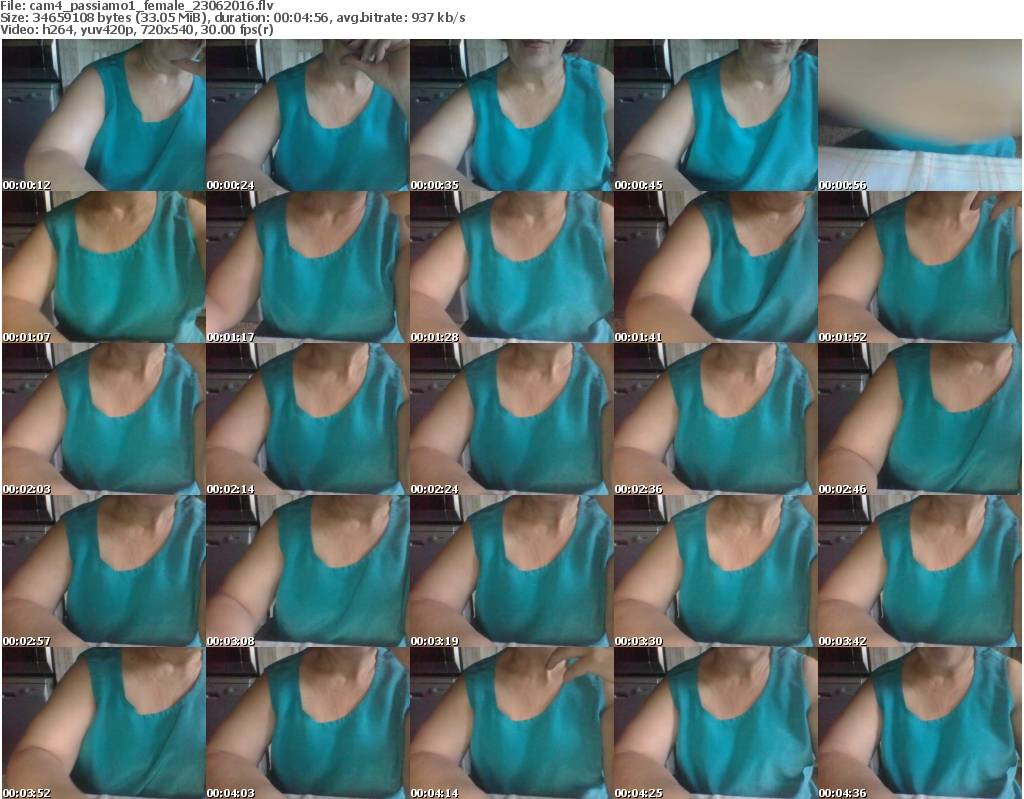Pick the thumbnail marked 00:02:14
This screenshot has height=799, width=1024.
308,419
